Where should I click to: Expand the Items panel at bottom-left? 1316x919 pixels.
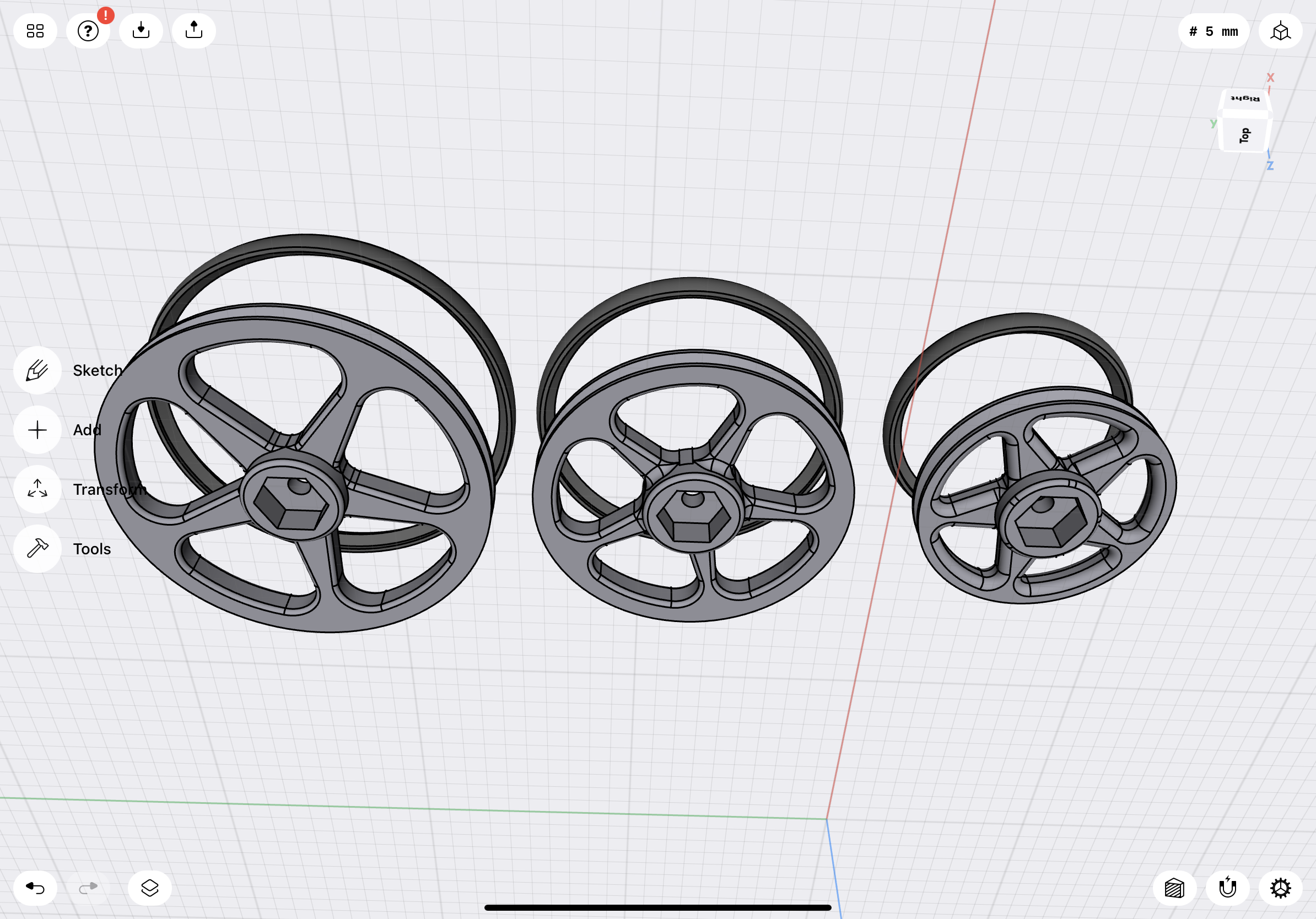tap(149, 888)
